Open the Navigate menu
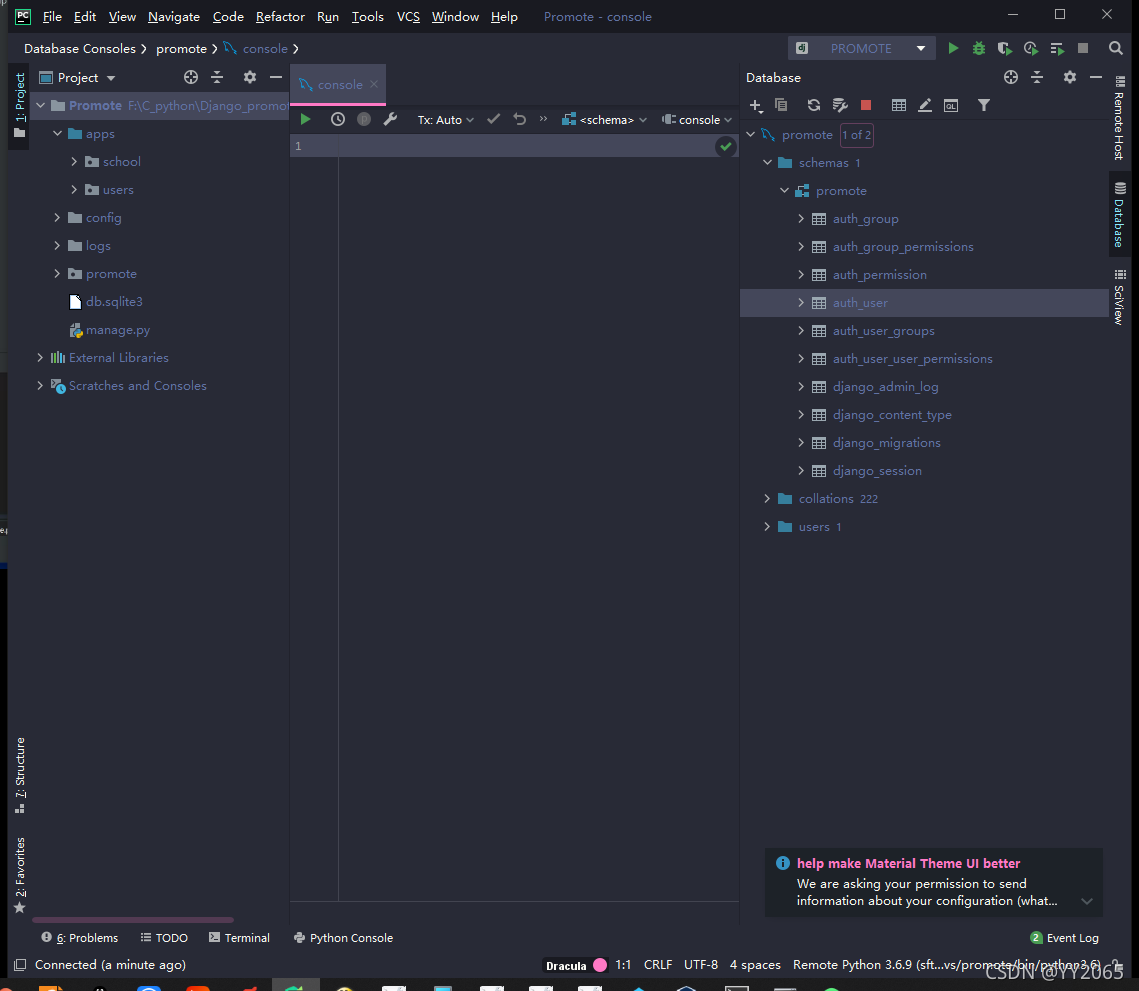The height and width of the screenshot is (991, 1139). click(174, 17)
